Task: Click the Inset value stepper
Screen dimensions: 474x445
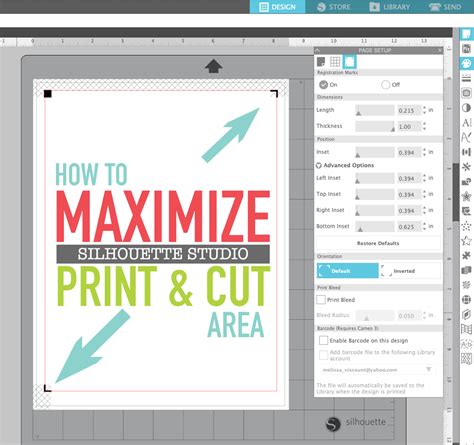Action: pos(424,152)
